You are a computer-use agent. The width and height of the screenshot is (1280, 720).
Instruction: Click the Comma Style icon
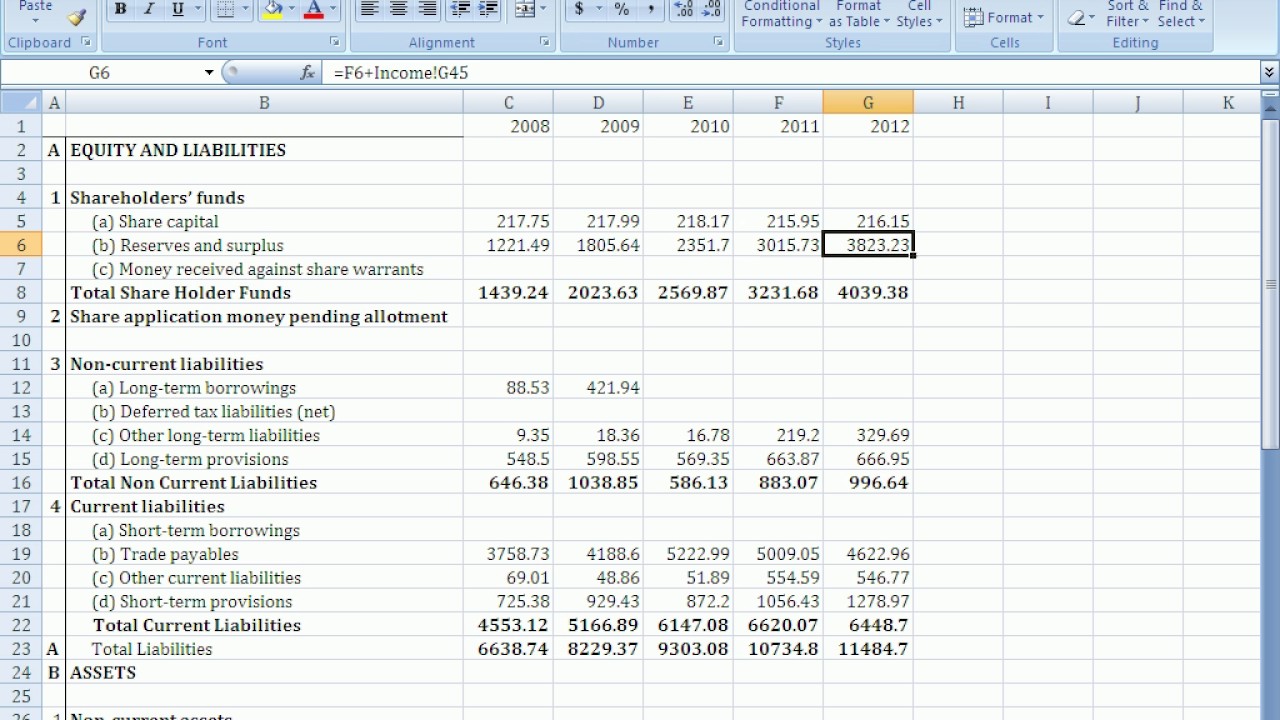(x=650, y=10)
